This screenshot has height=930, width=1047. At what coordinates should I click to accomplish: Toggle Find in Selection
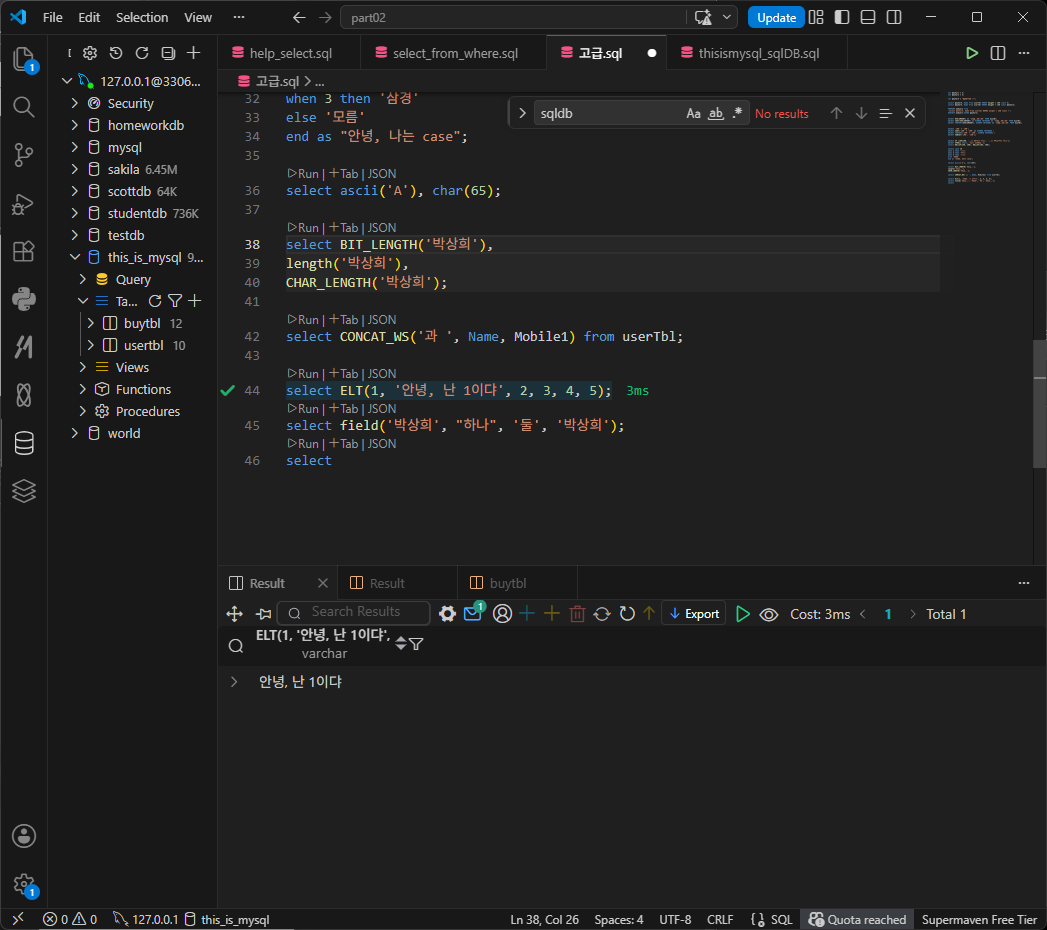tap(885, 113)
